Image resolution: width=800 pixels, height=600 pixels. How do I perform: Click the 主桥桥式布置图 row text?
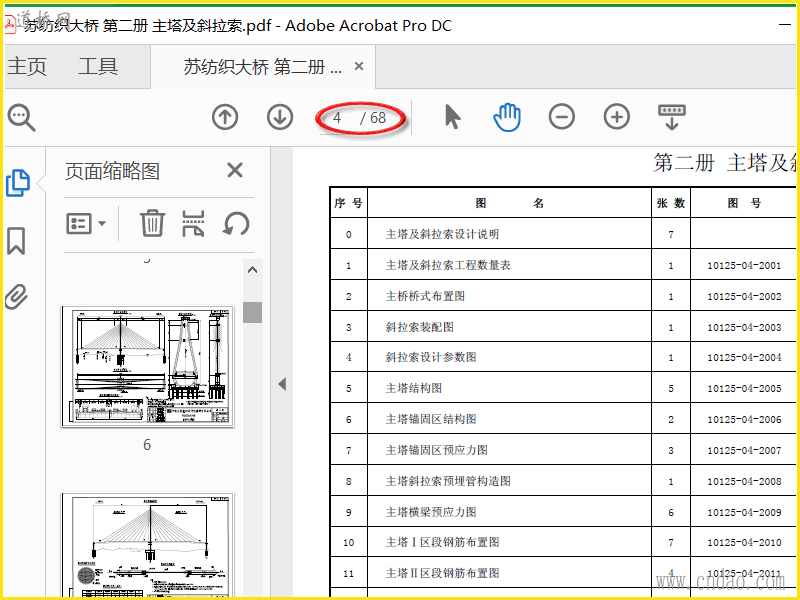[425, 296]
